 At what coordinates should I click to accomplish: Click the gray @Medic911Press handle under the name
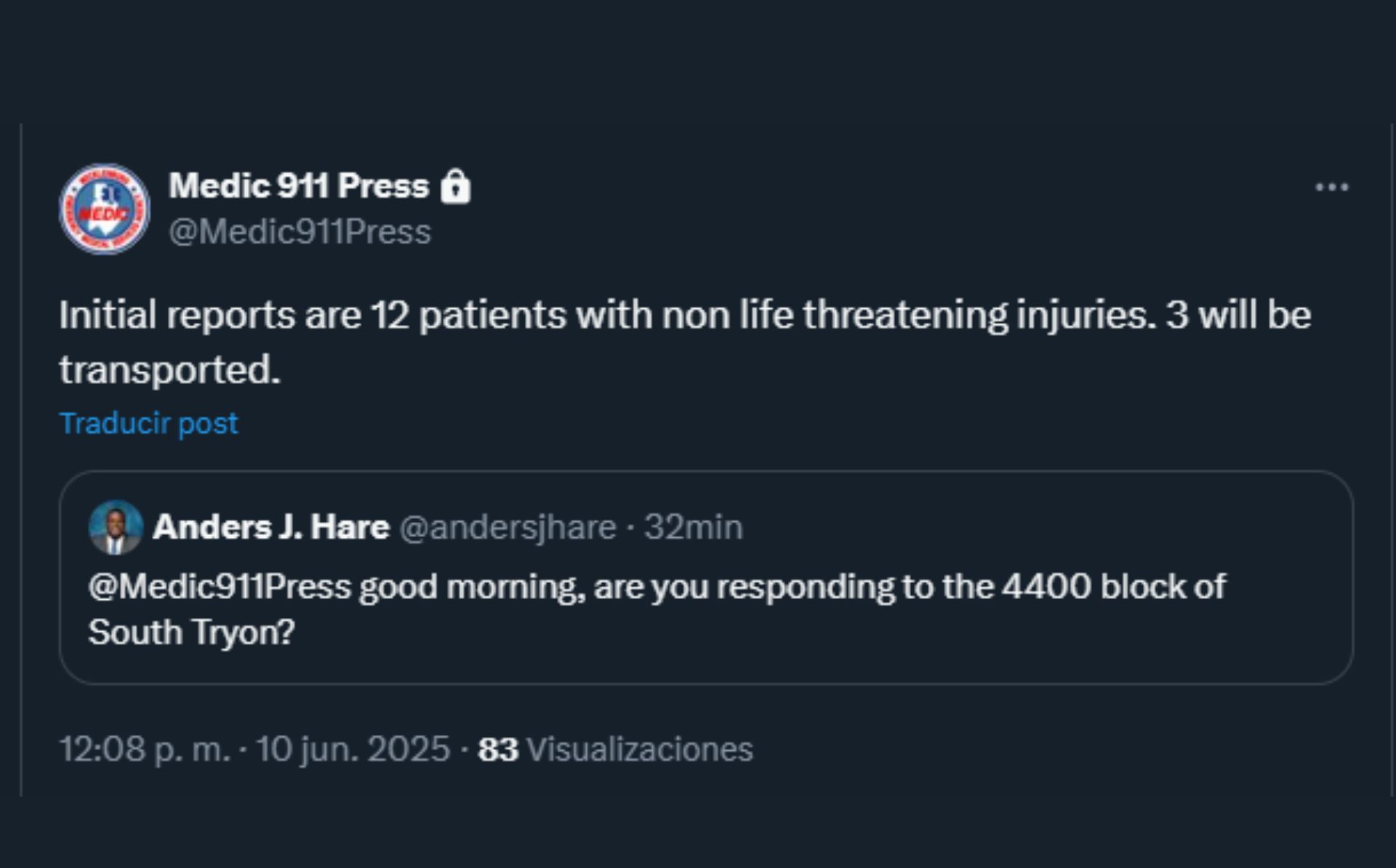[x=300, y=232]
